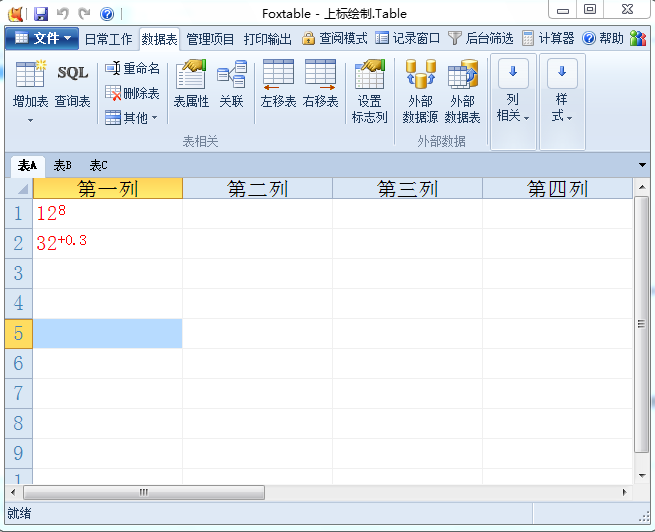Click the 第三列 column header

[407, 188]
